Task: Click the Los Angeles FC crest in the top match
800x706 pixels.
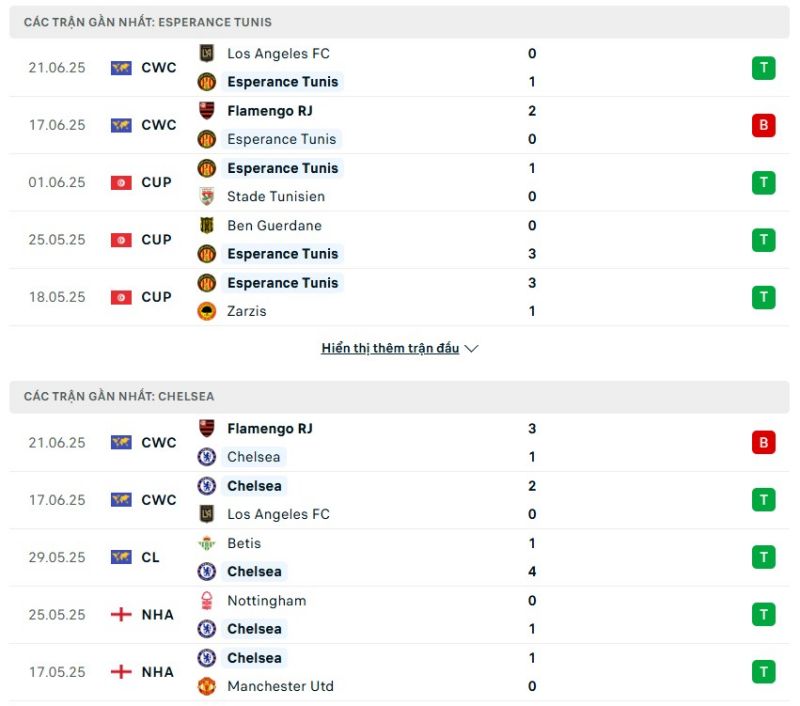Action: coord(207,53)
